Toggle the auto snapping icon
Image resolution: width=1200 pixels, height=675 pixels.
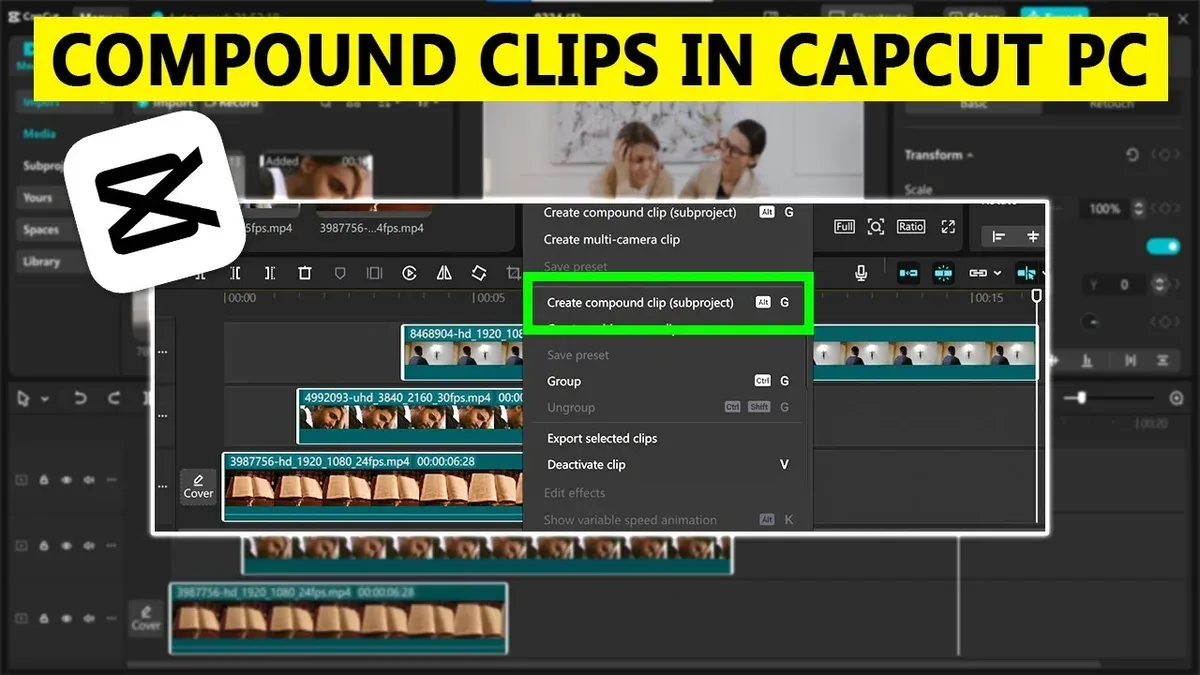pyautogui.click(x=943, y=272)
